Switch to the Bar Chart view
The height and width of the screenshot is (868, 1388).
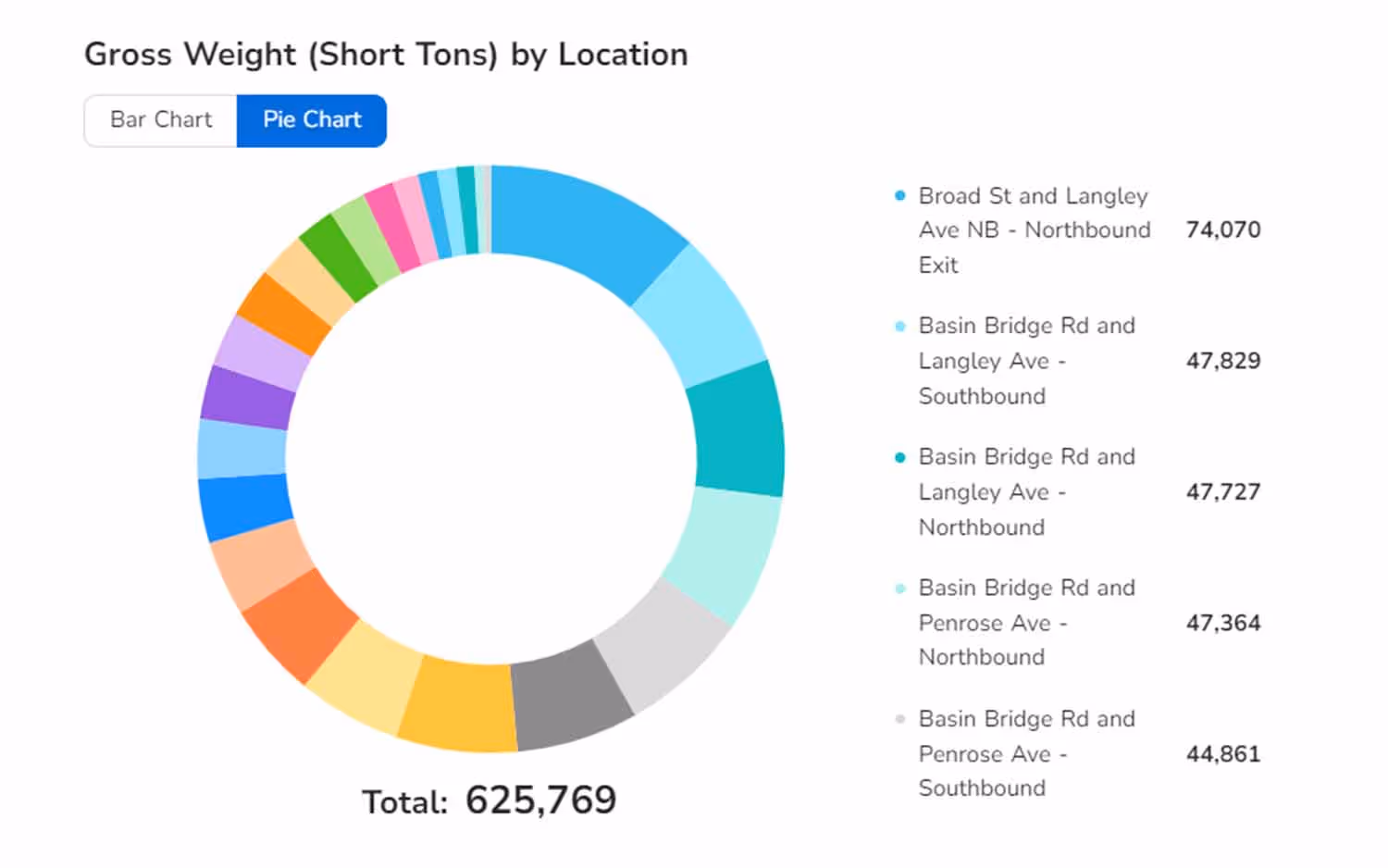(x=161, y=120)
